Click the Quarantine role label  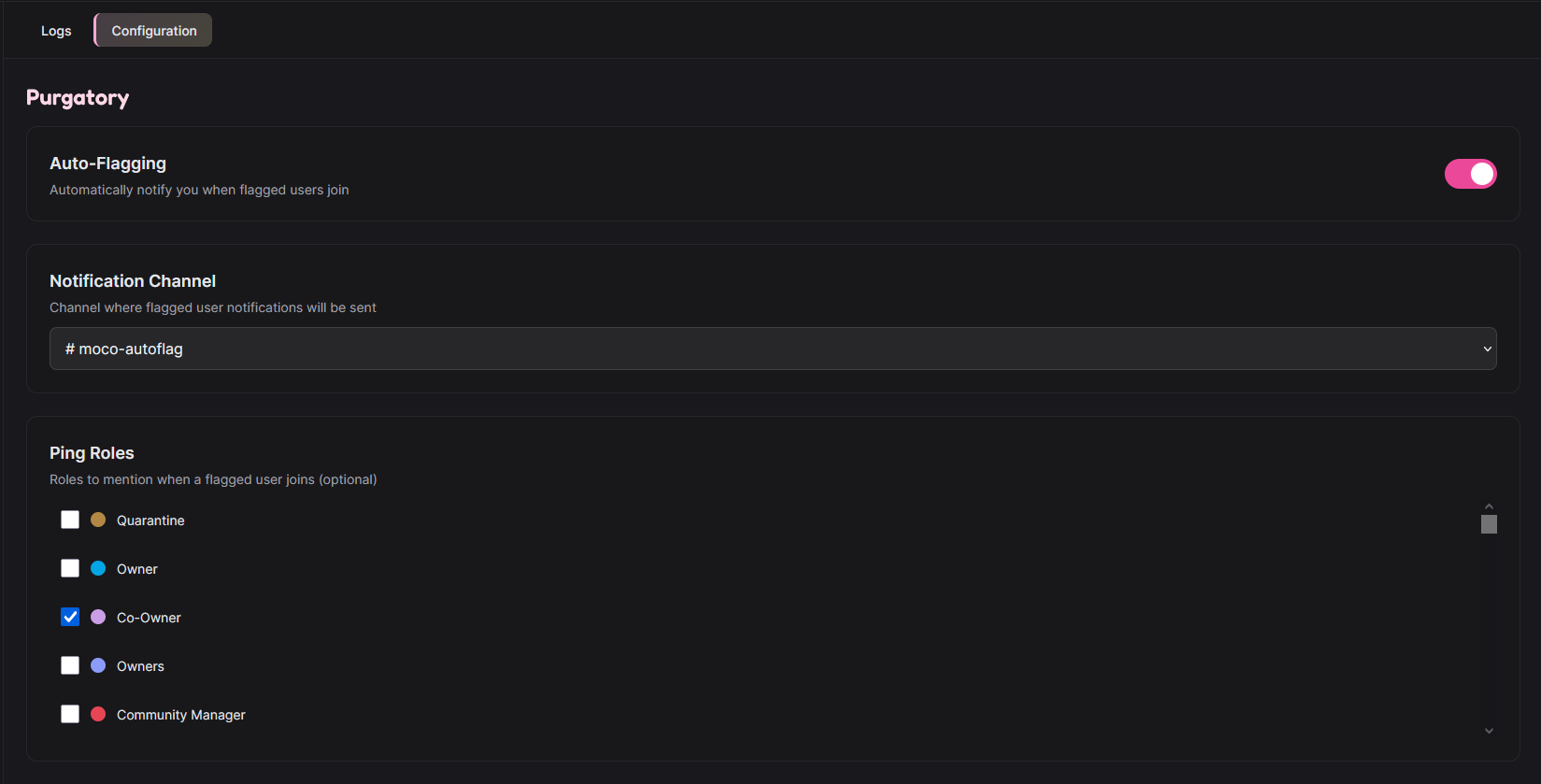pos(150,520)
